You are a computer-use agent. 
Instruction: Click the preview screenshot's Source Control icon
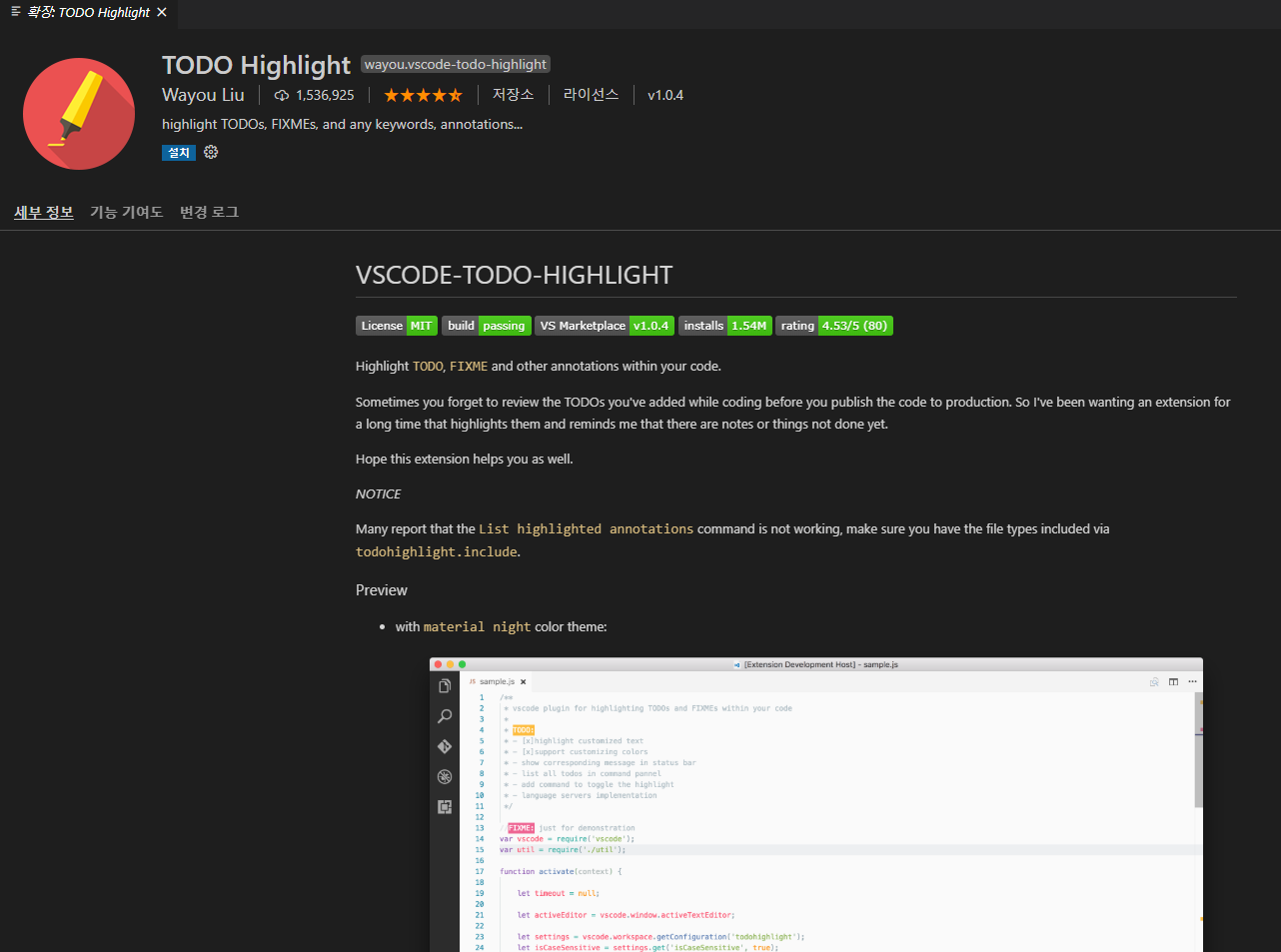tap(445, 746)
